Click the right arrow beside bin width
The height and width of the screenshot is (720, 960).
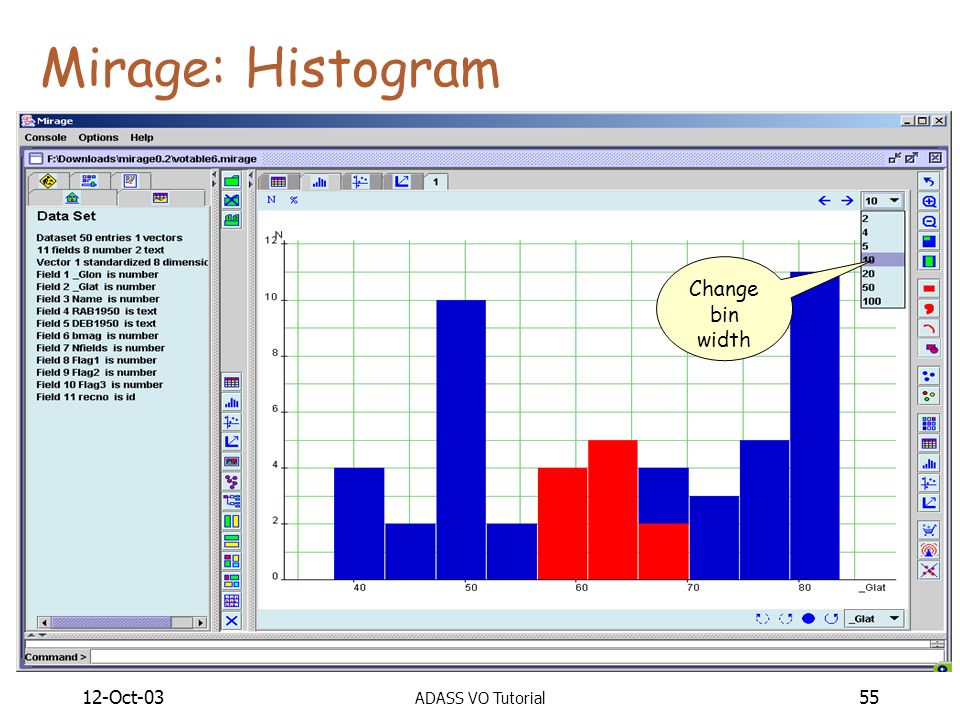[847, 200]
